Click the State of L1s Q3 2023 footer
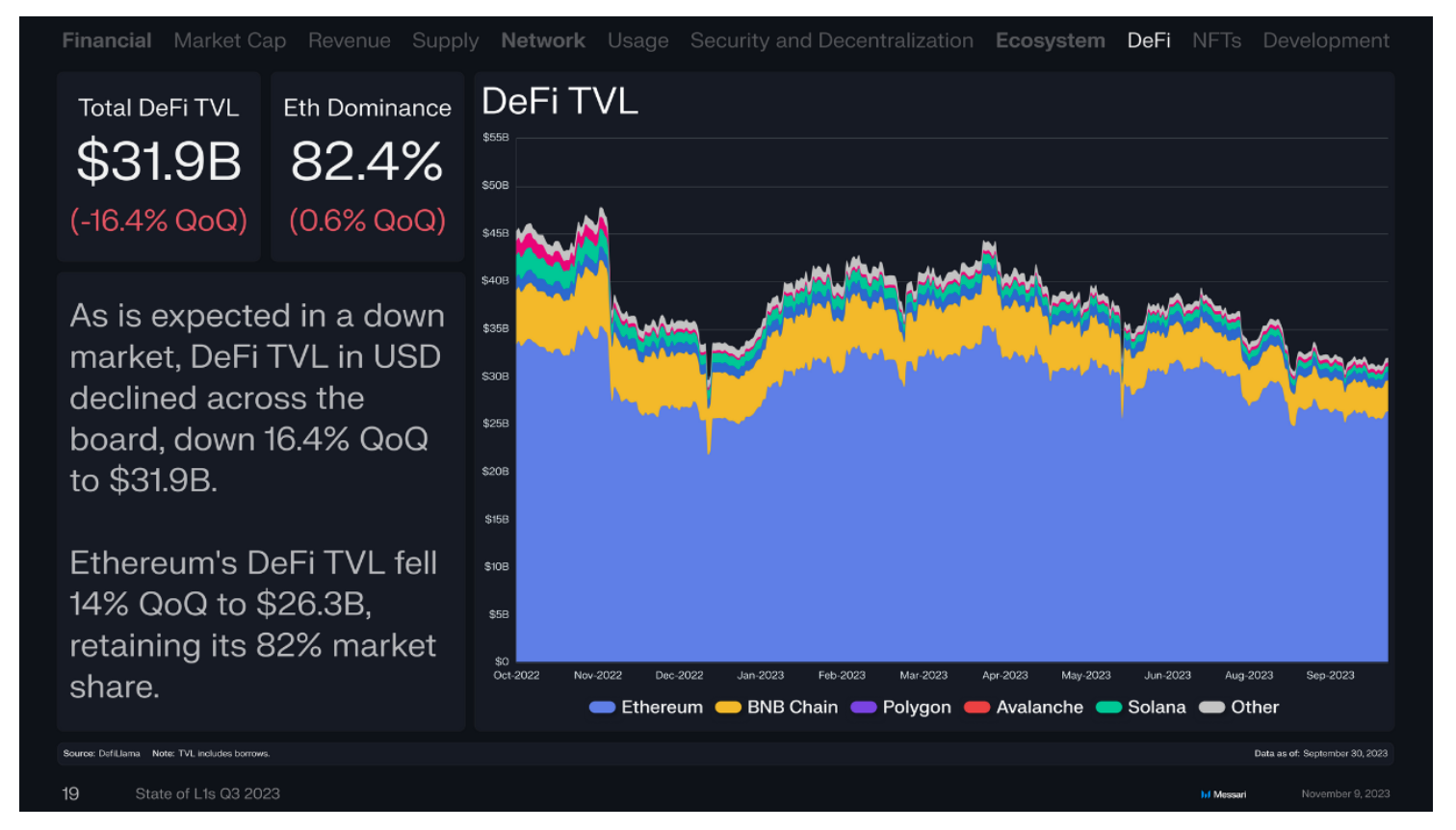 tap(207, 793)
